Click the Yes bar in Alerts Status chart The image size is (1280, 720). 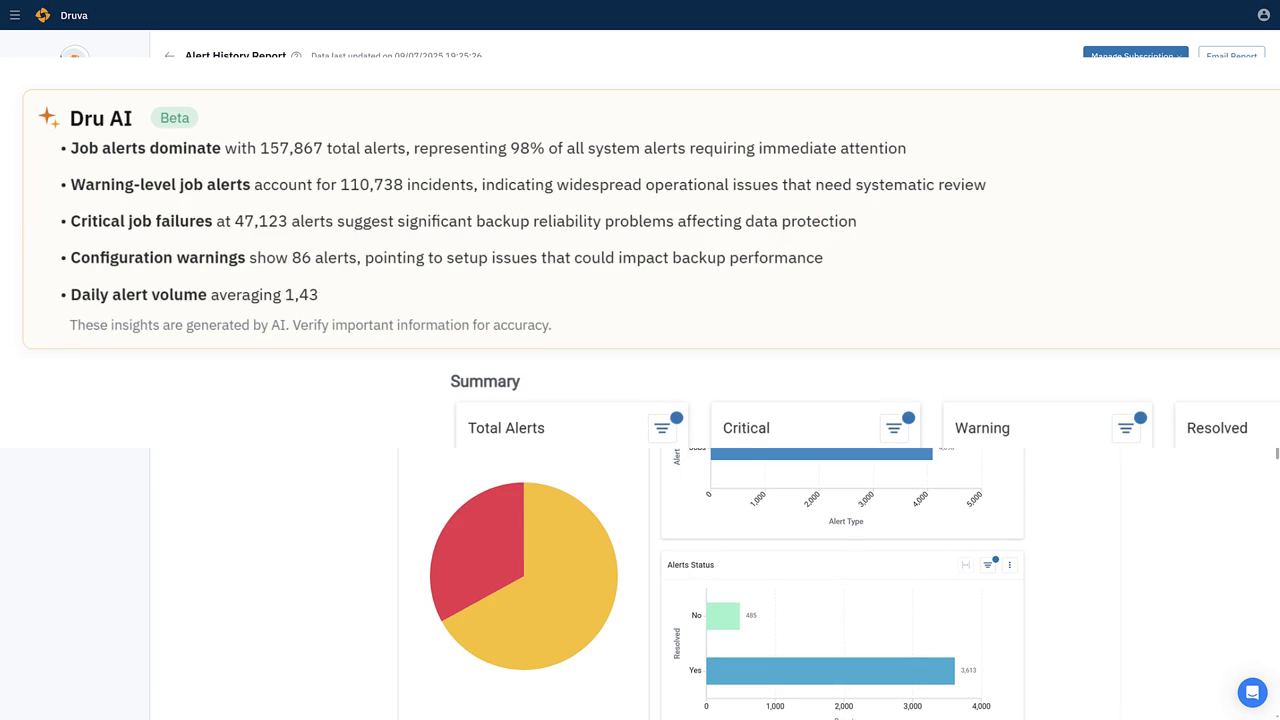(x=830, y=671)
